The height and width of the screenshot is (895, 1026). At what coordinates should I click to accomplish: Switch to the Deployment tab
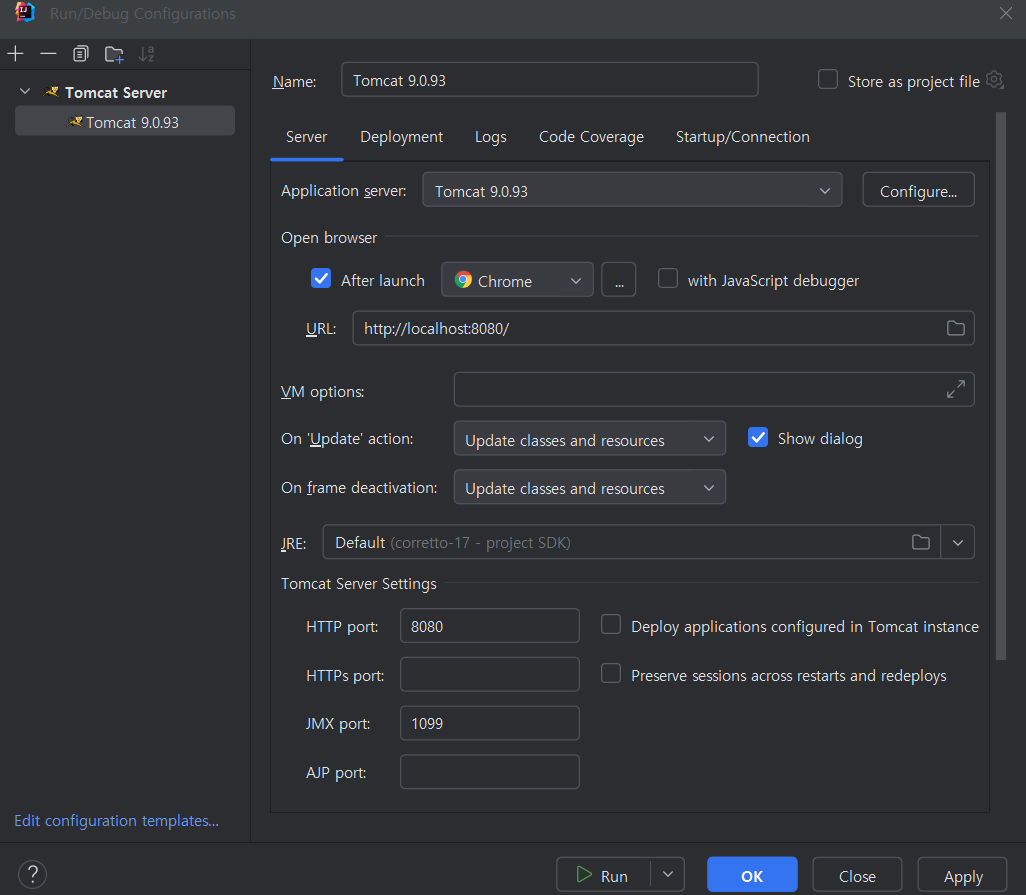pos(401,137)
